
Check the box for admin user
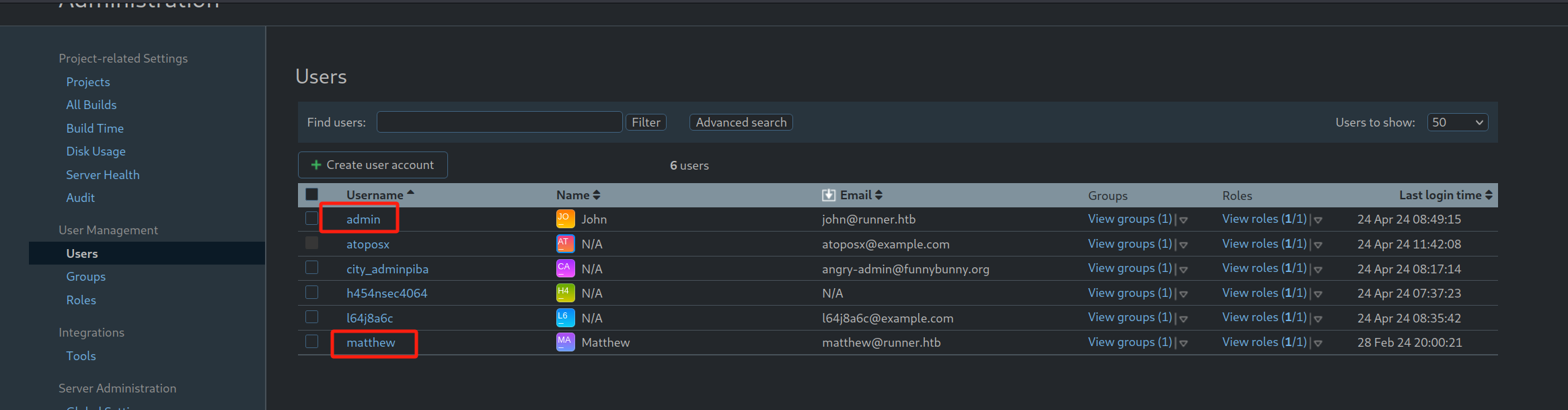[x=311, y=218]
